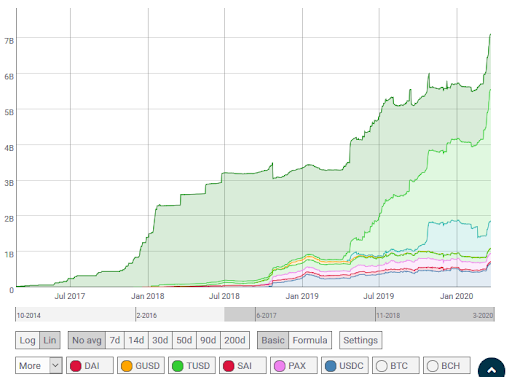The width and height of the screenshot is (512, 377).
Task: Click the 0 y-axis label
Action: click(x=11, y=290)
